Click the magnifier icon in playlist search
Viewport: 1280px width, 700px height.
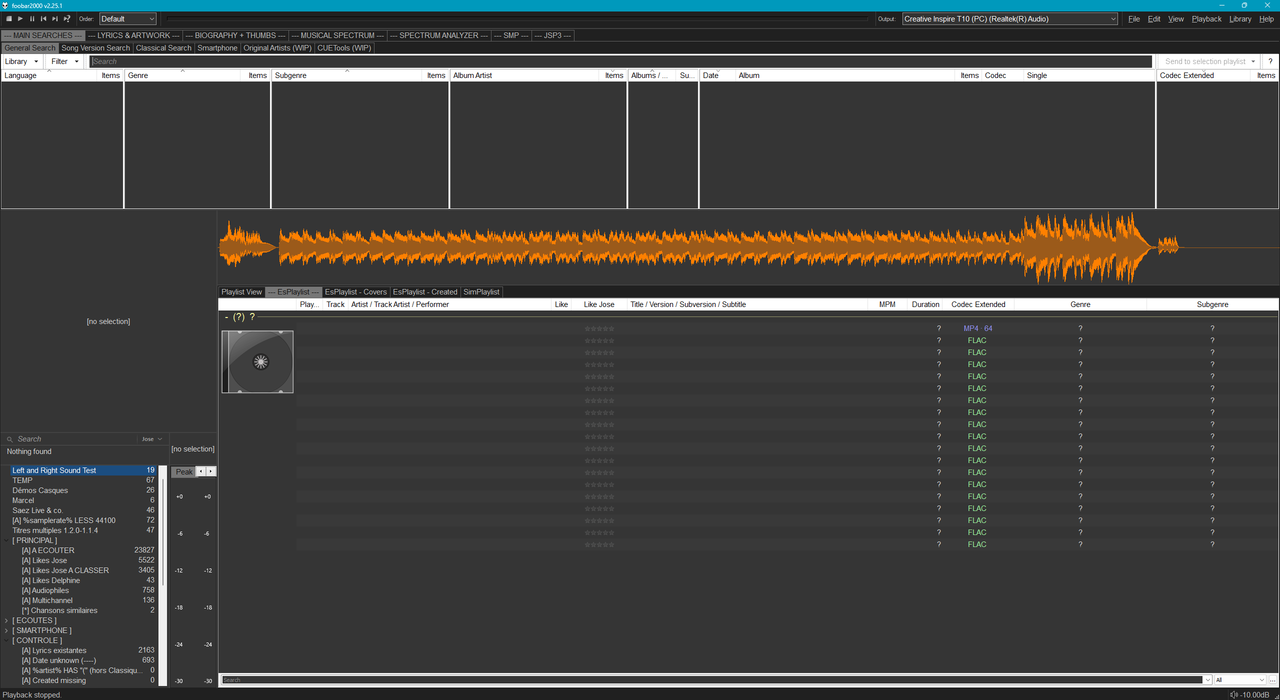pyautogui.click(x=10, y=439)
